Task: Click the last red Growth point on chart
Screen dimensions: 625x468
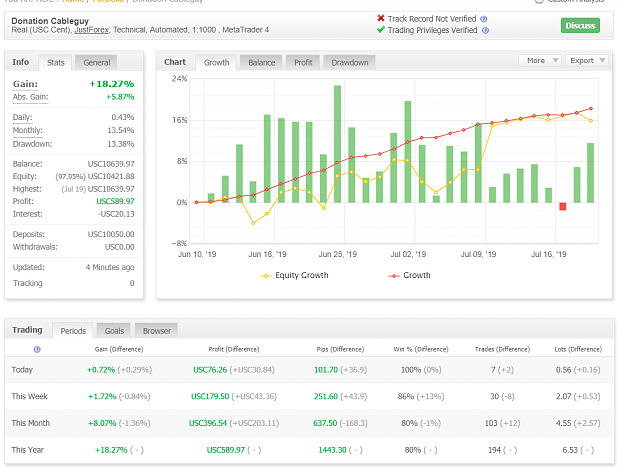Action: [591, 108]
